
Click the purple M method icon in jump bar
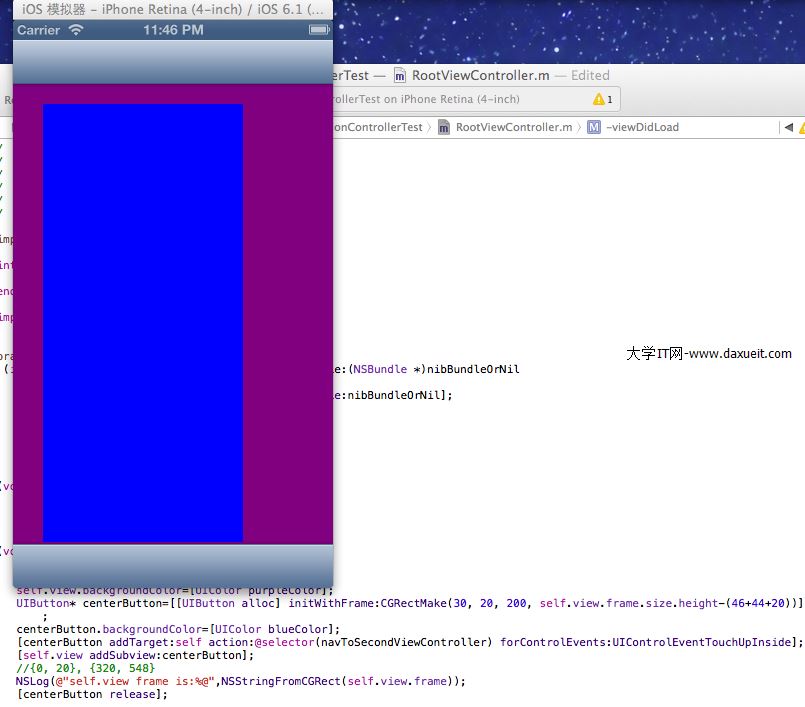(594, 127)
